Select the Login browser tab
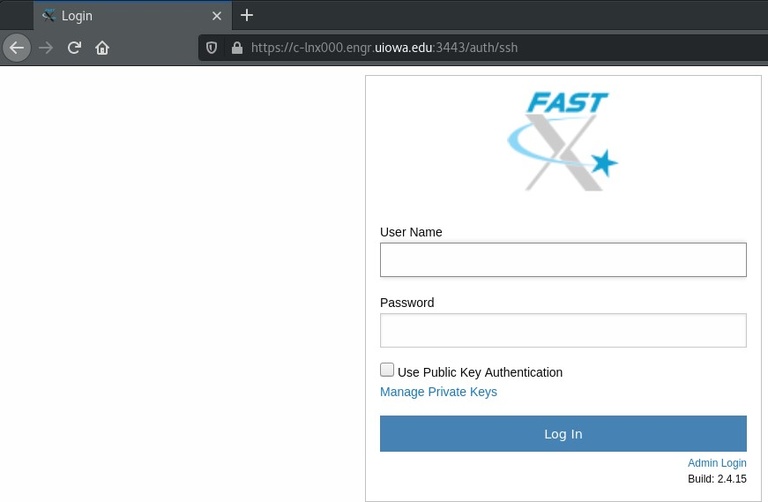This screenshot has height=502, width=768. point(120,16)
